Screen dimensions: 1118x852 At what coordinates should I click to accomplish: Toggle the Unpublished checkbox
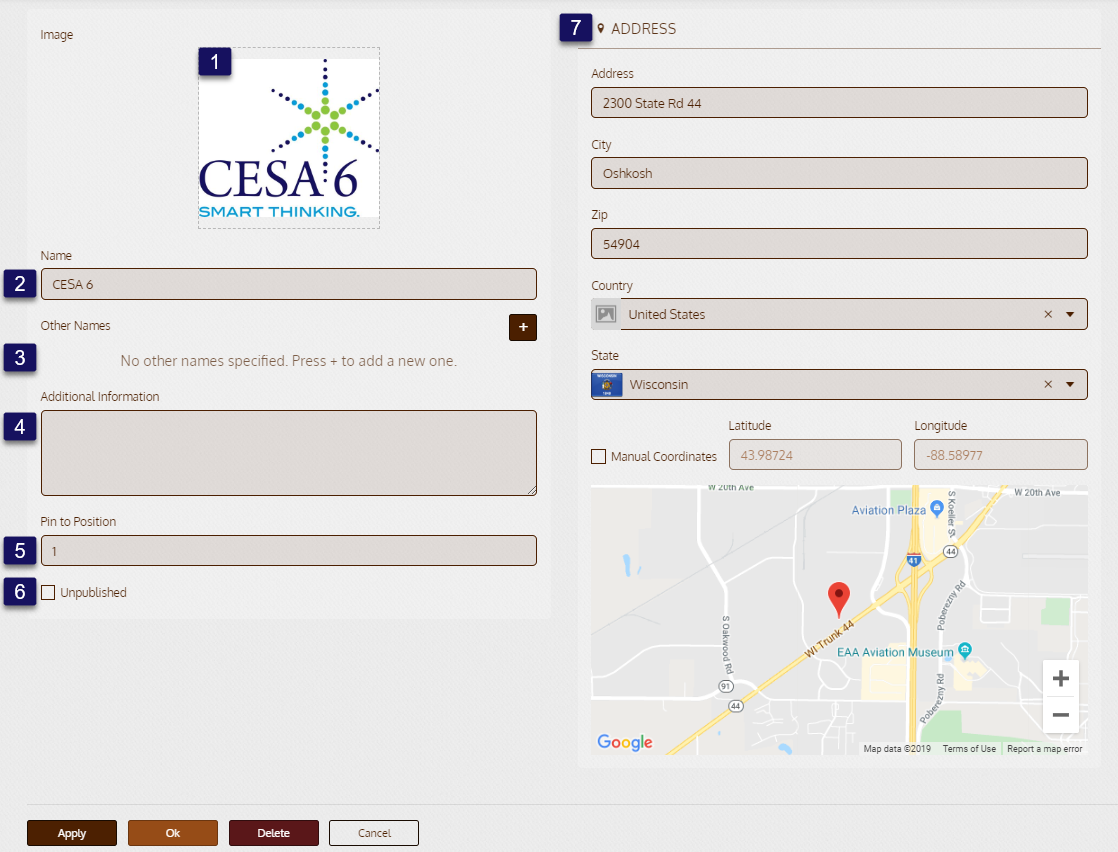(x=48, y=592)
